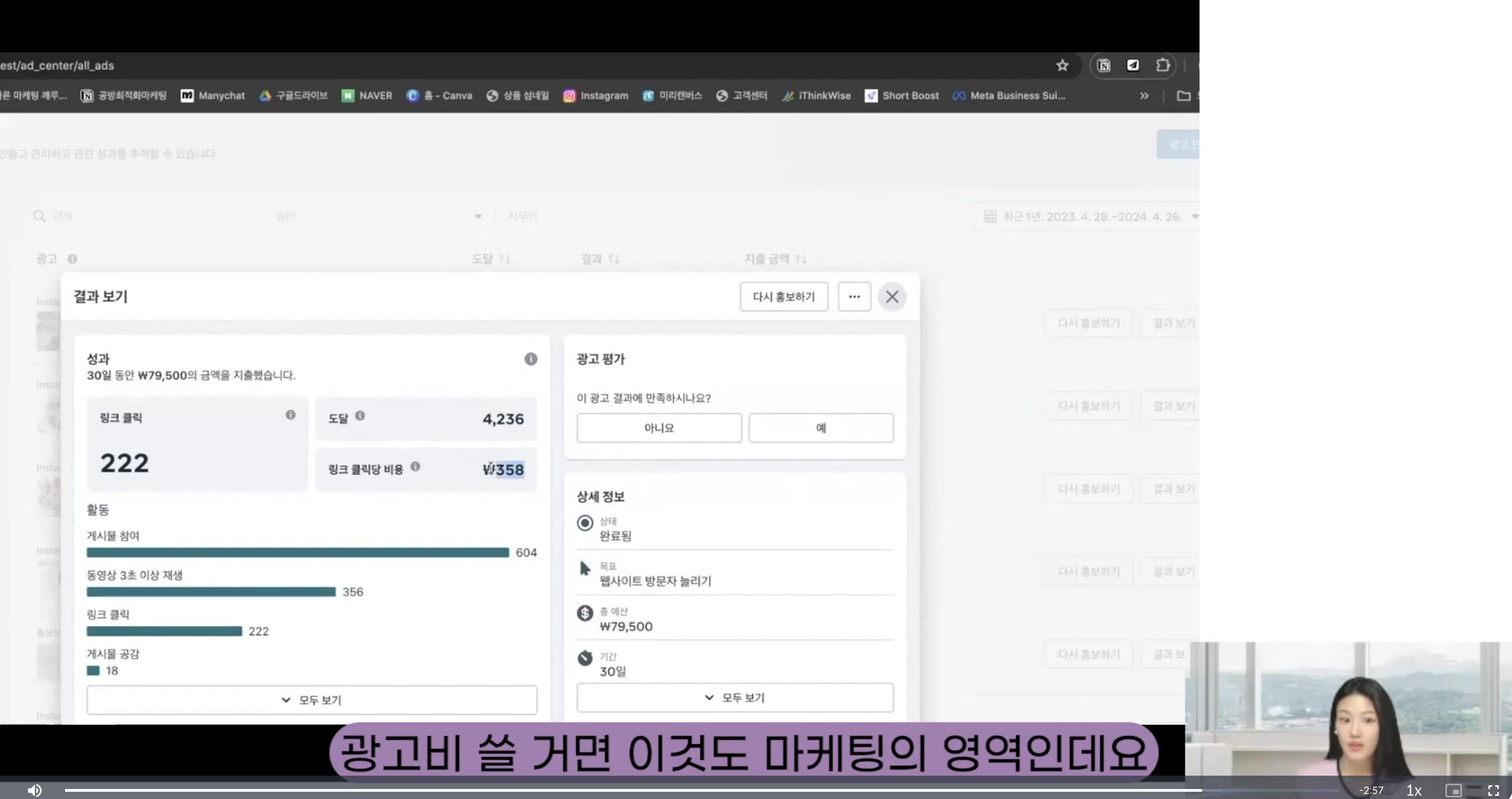Click the 총 예산 dollar icon
The image size is (1512, 799).
(585, 613)
